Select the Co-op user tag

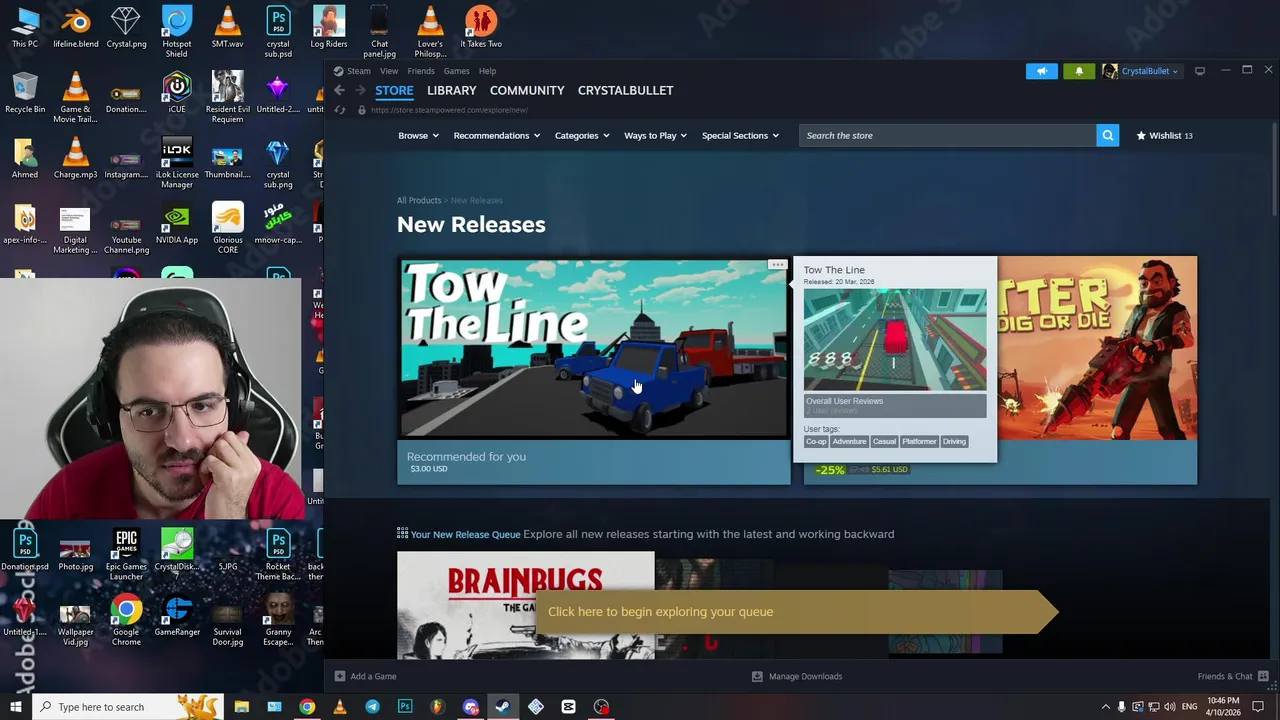816,441
